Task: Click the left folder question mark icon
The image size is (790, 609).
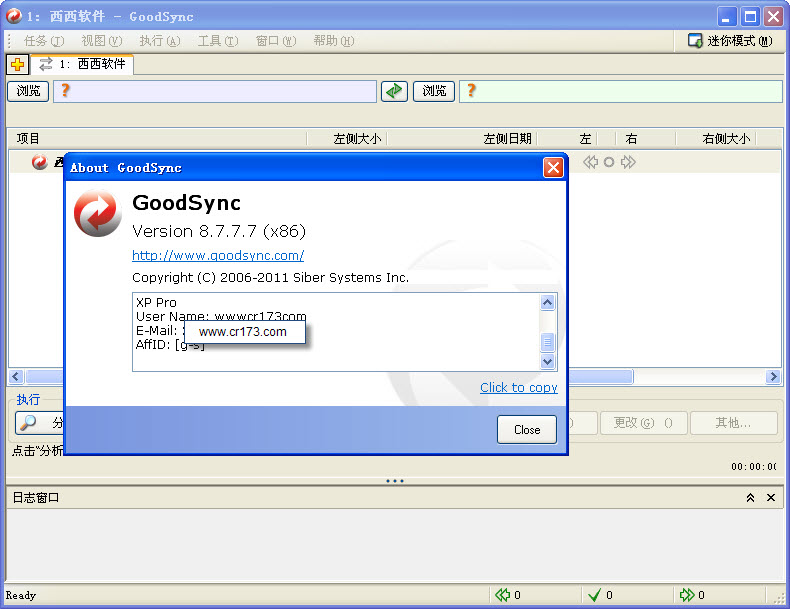Action: pos(65,91)
